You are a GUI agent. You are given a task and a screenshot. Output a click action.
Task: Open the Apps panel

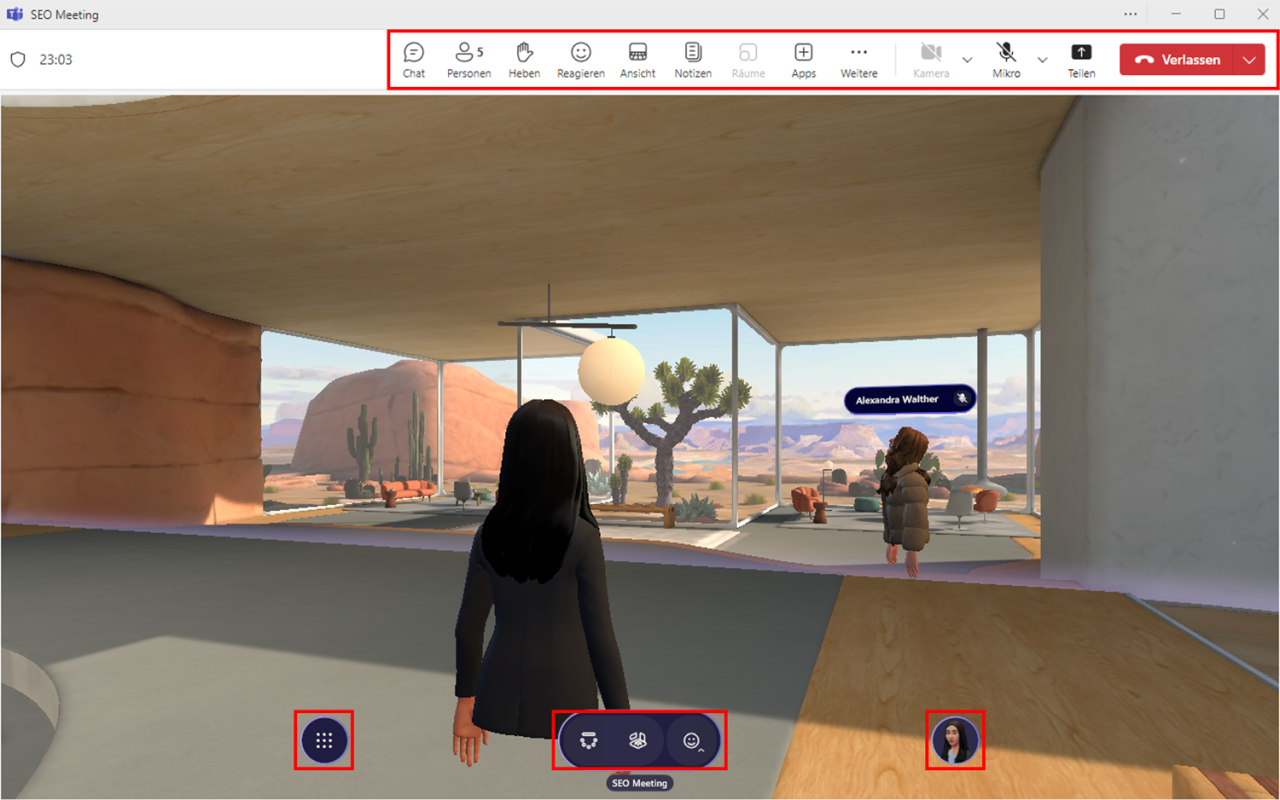coord(803,58)
